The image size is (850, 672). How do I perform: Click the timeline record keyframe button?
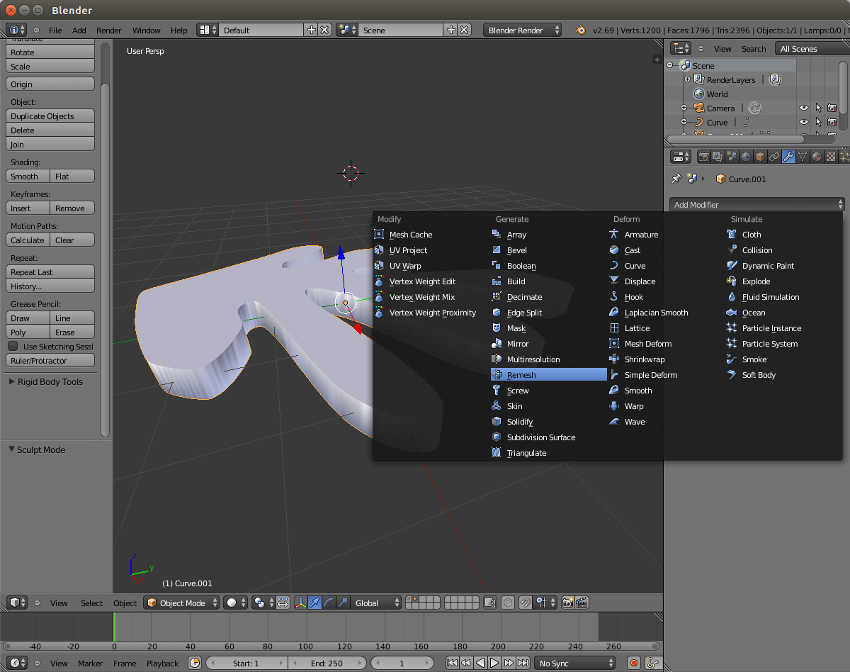(x=633, y=663)
